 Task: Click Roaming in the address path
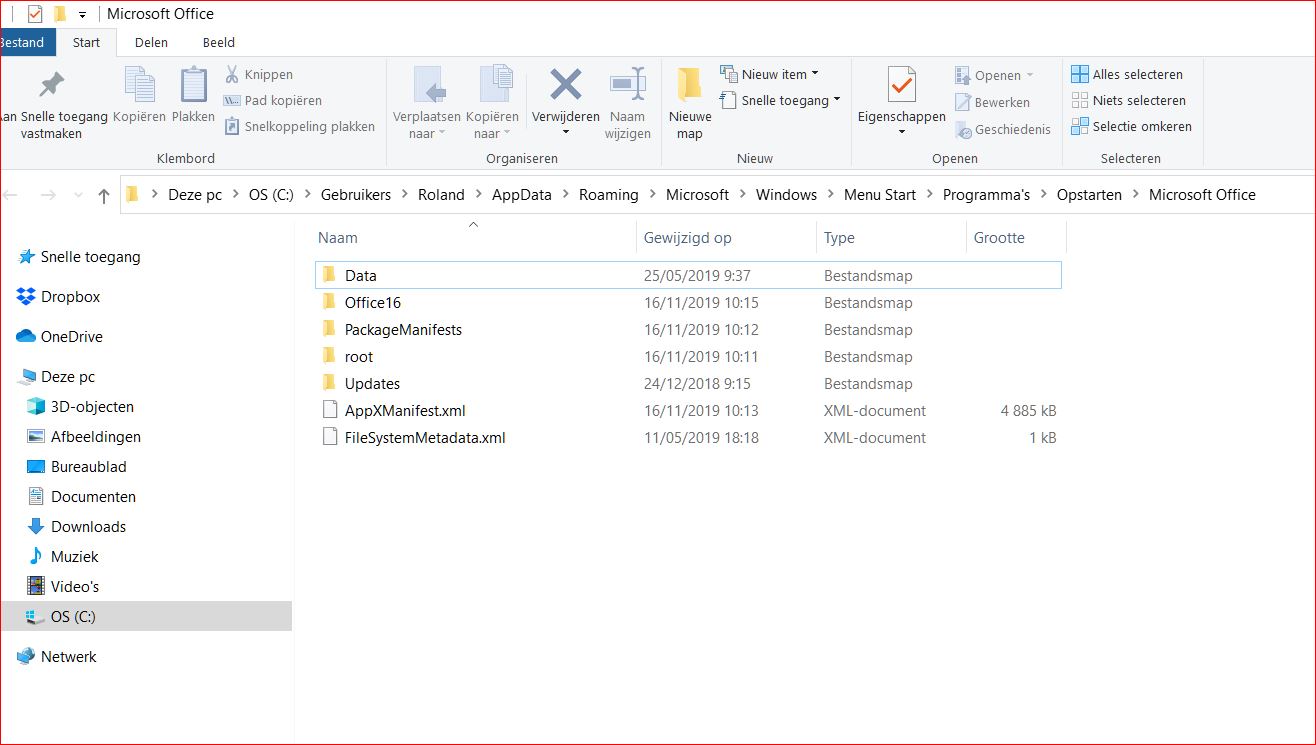pos(608,195)
